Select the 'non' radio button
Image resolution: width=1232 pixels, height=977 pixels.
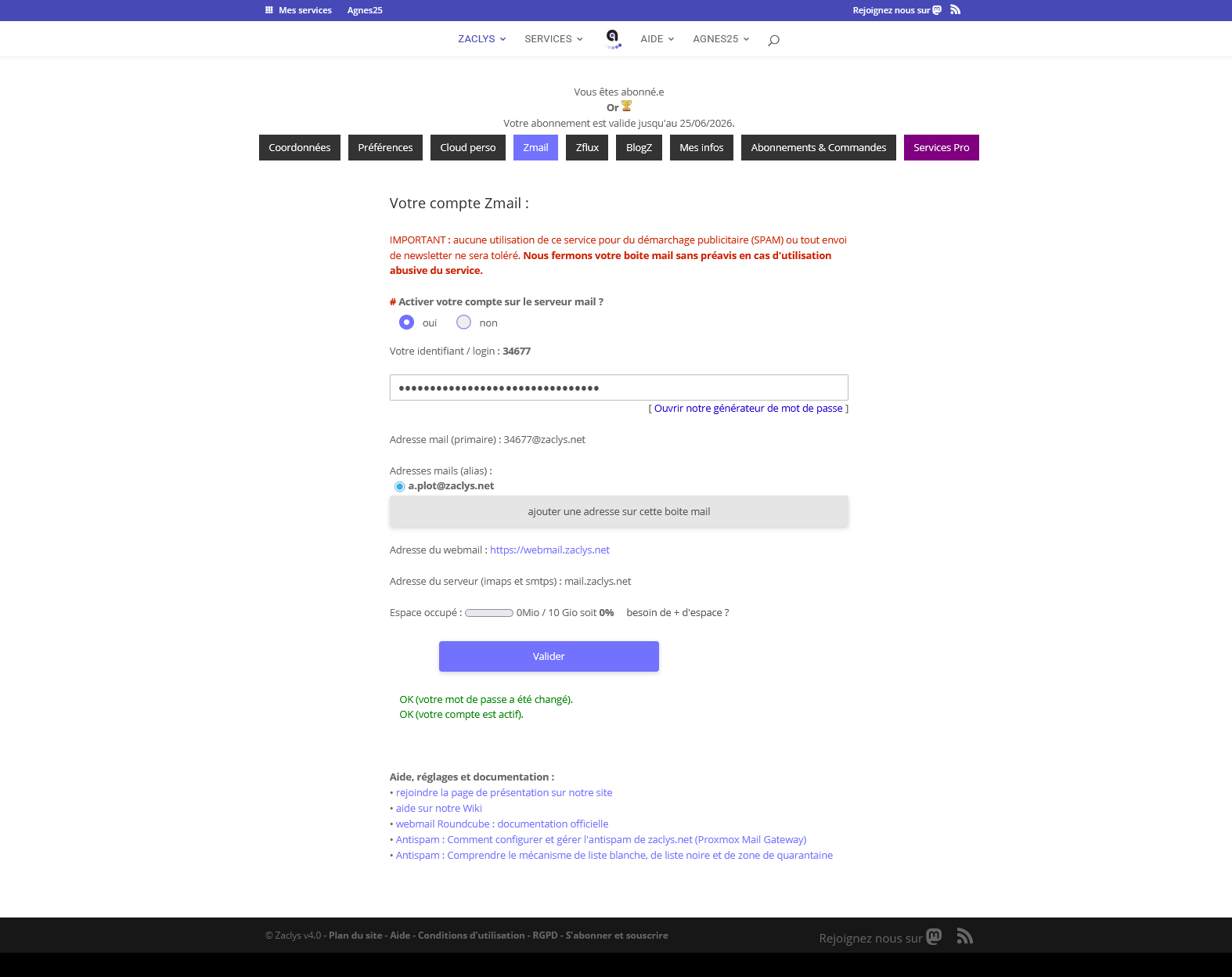(x=463, y=323)
